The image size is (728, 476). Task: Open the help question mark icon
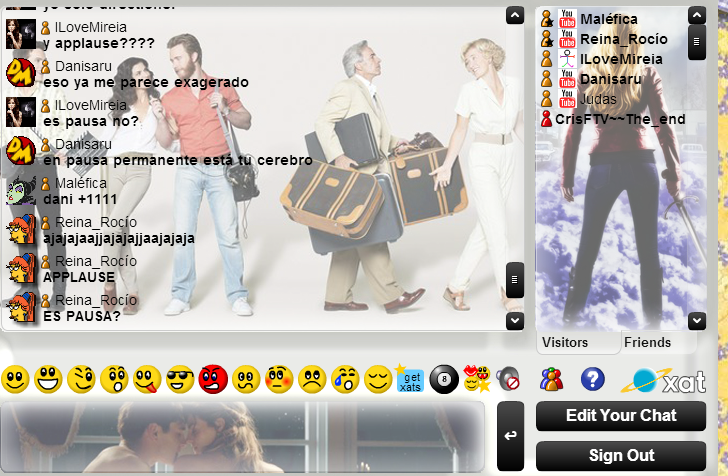coord(593,379)
